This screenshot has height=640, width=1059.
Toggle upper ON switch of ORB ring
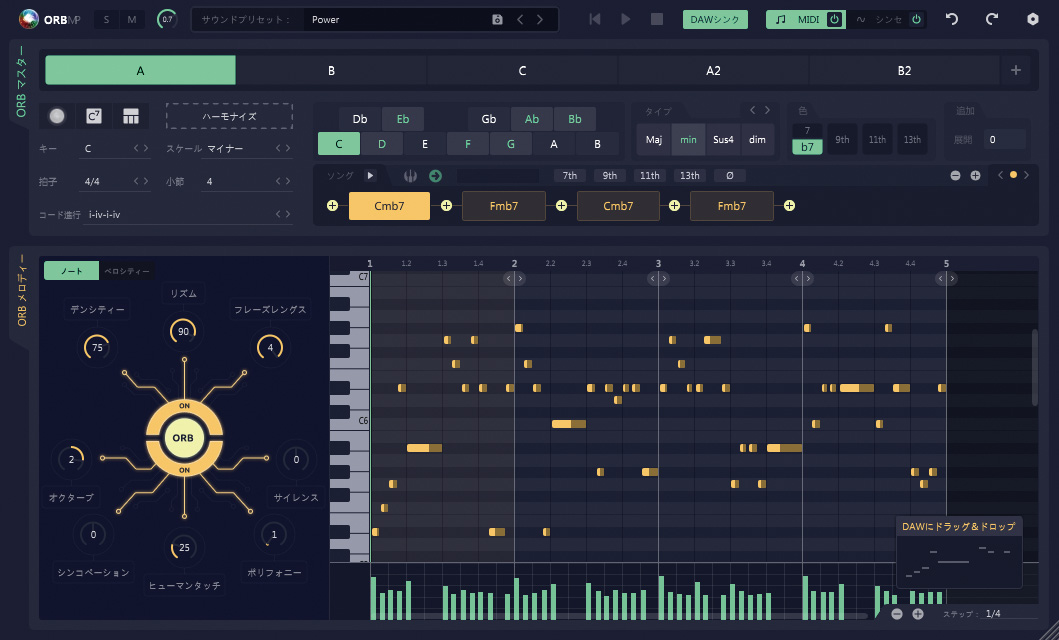coord(184,406)
